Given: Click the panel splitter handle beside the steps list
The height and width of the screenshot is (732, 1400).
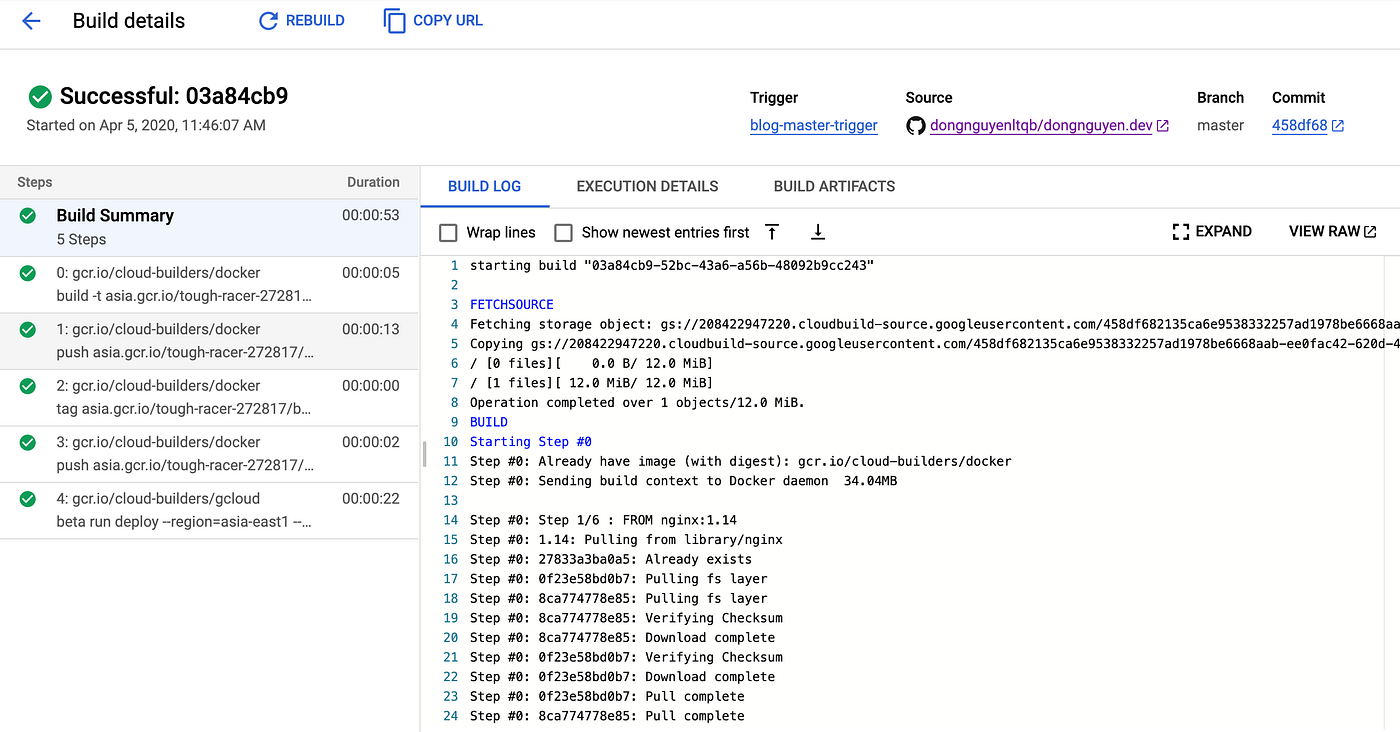Looking at the screenshot, I should coord(424,454).
